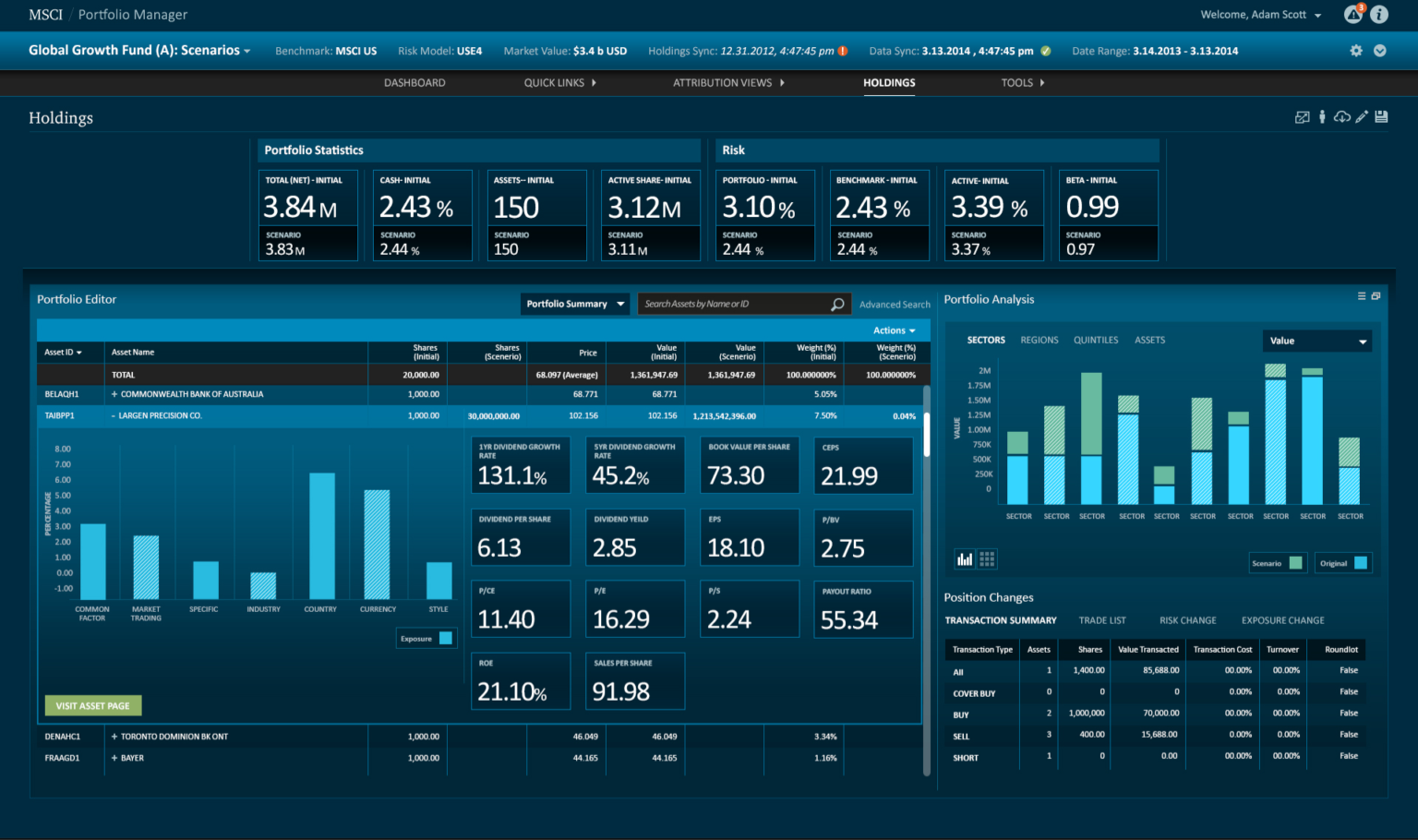Switch to the Regions tab
The height and width of the screenshot is (840, 1418).
[x=1039, y=341]
